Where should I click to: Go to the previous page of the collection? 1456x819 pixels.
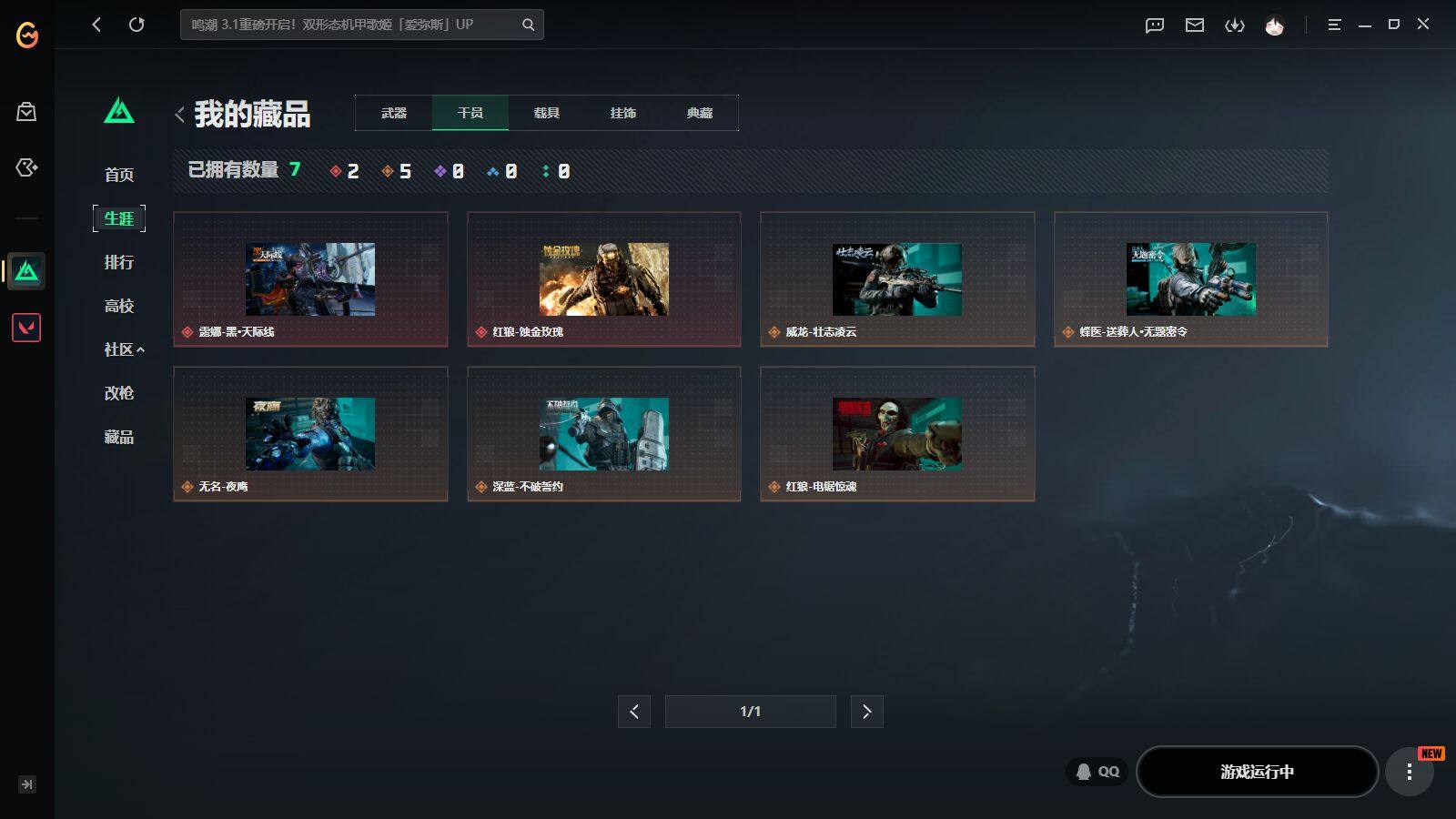(634, 712)
